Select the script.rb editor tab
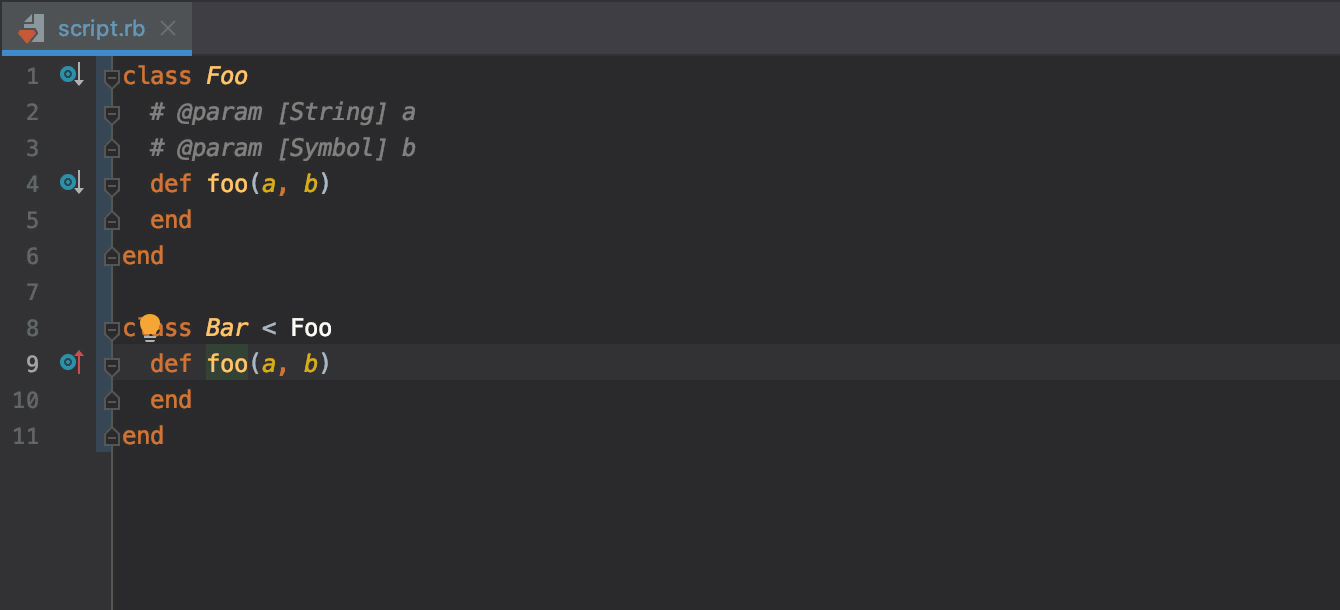Screen dimensions: 1340x610 (x=100, y=28)
